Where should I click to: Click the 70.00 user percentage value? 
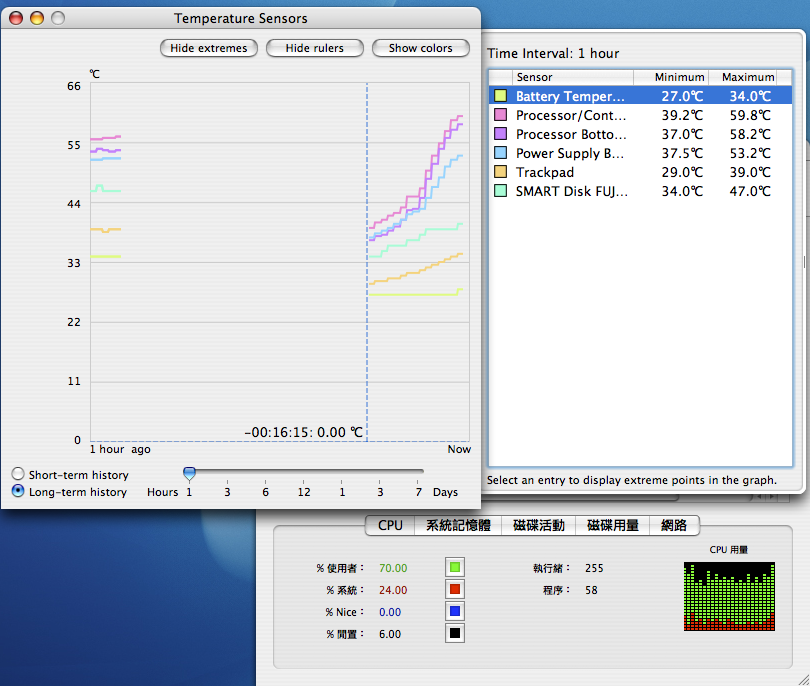tap(393, 568)
